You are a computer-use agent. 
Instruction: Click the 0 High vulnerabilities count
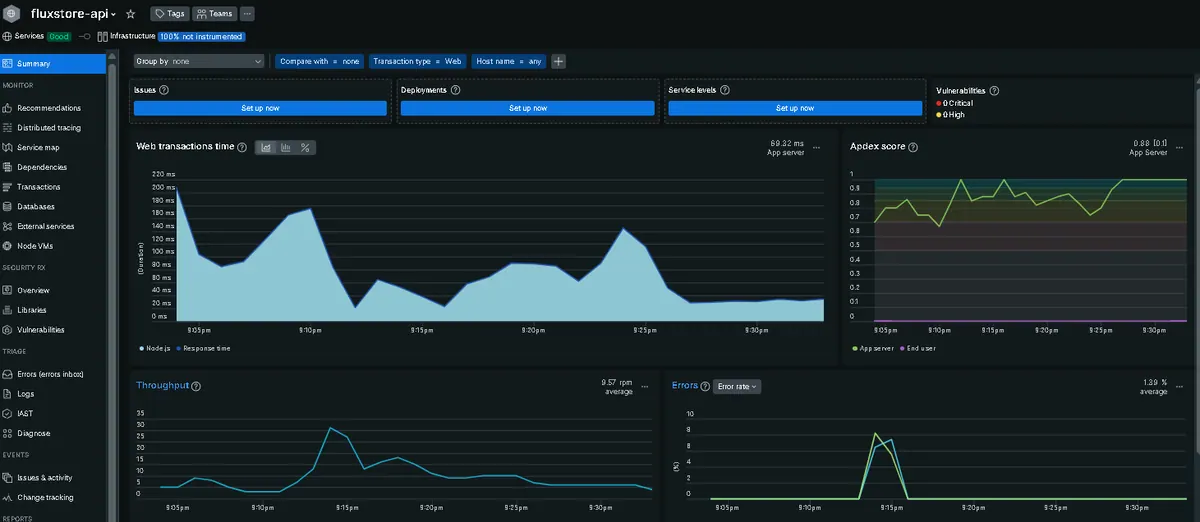[x=949, y=115]
